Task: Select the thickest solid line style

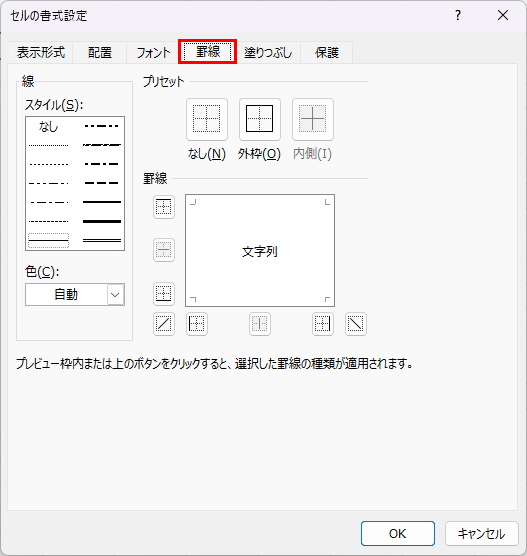Action: pyautogui.click(x=102, y=221)
